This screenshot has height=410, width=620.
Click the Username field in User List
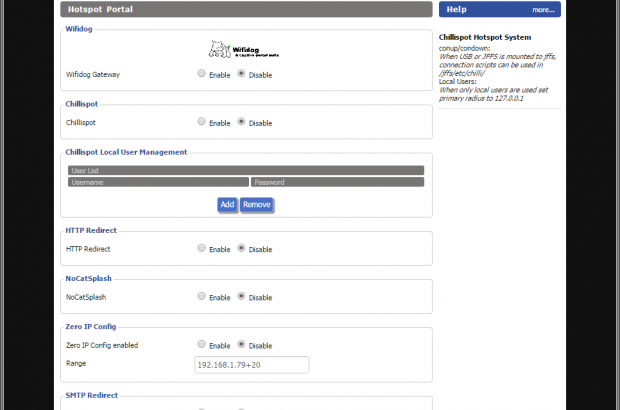(x=158, y=183)
